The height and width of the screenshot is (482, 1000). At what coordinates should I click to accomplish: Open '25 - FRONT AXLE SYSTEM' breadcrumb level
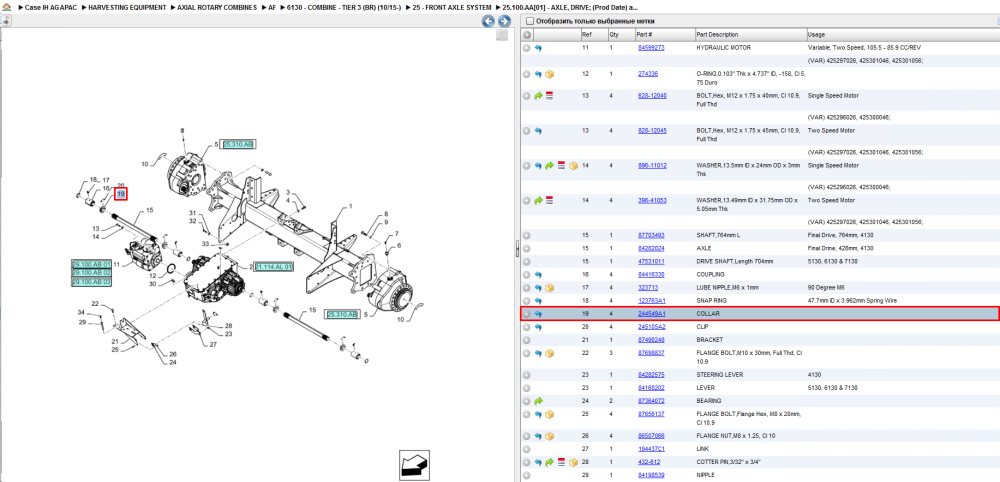coord(454,7)
